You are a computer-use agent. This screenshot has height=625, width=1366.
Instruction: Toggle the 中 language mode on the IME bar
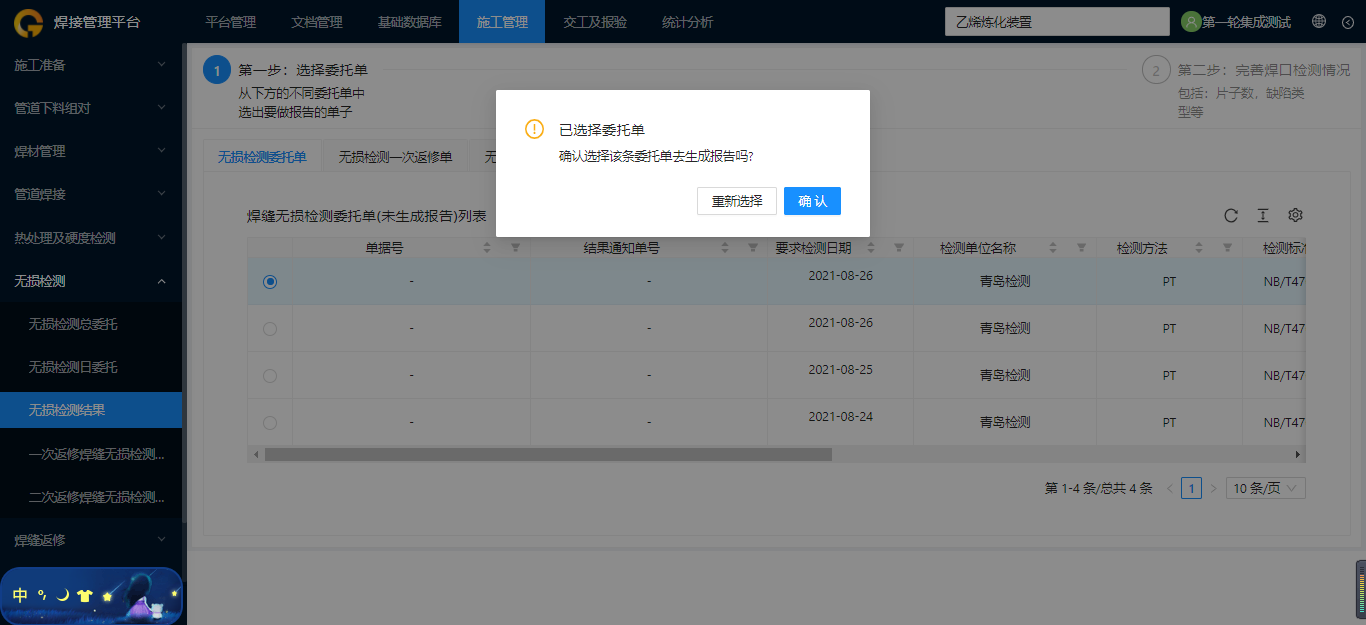click(20, 595)
